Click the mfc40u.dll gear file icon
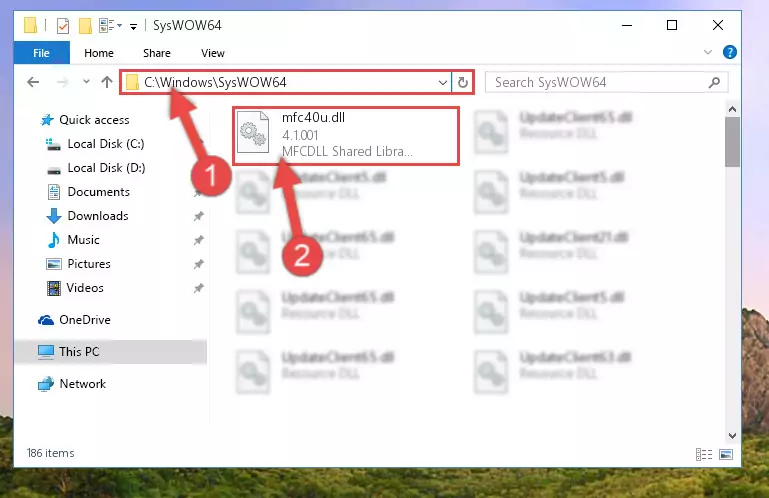This screenshot has height=498, width=769. (253, 132)
